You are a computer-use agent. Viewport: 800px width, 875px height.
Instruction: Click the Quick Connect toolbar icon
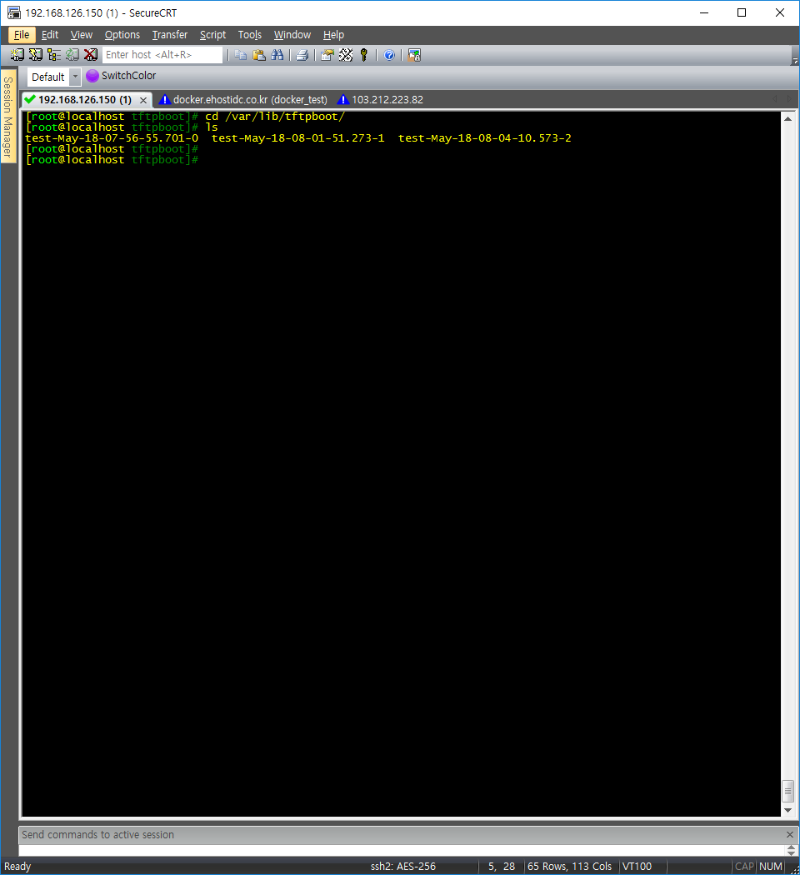pos(35,55)
